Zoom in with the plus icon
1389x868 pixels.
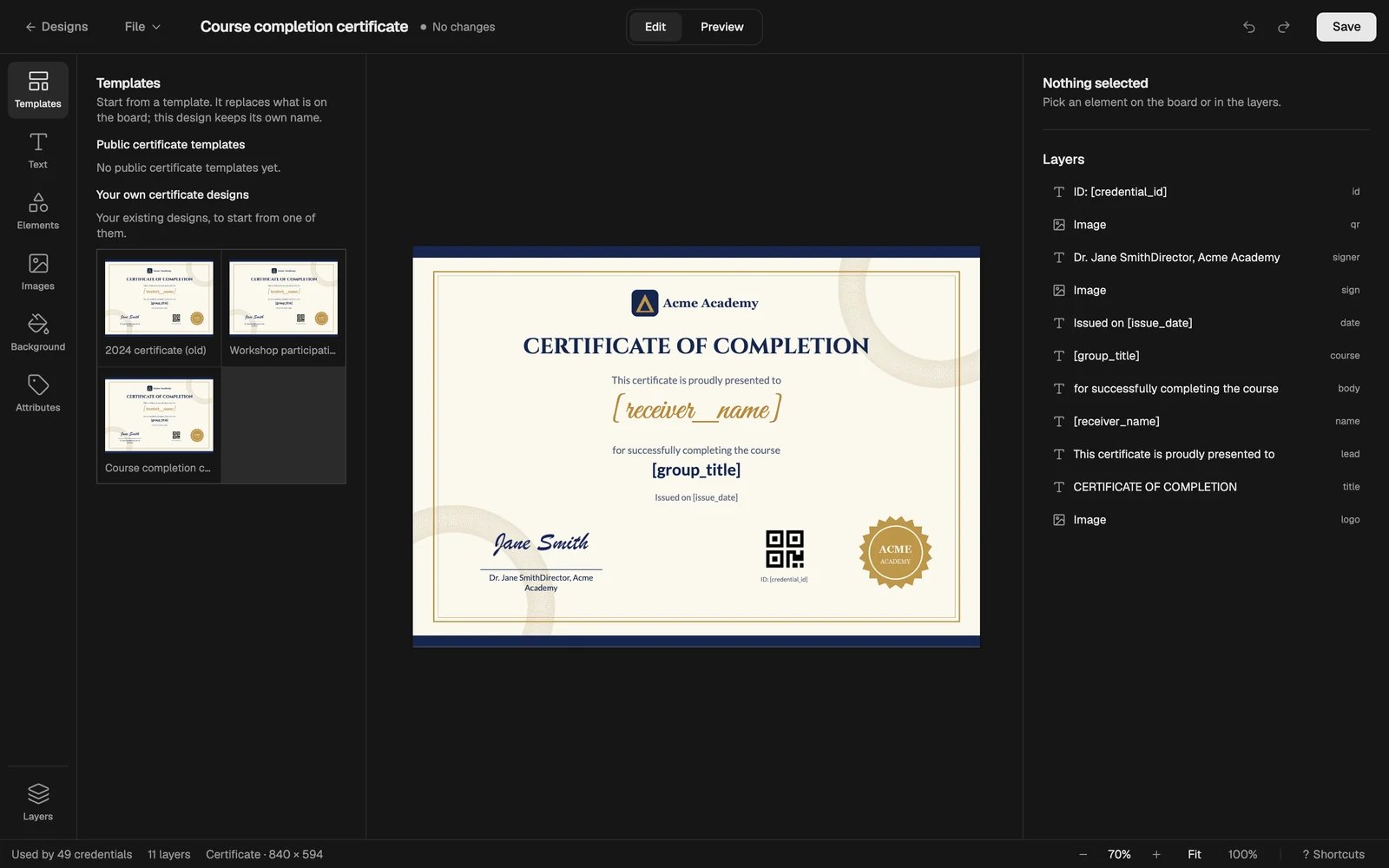coord(1156,854)
